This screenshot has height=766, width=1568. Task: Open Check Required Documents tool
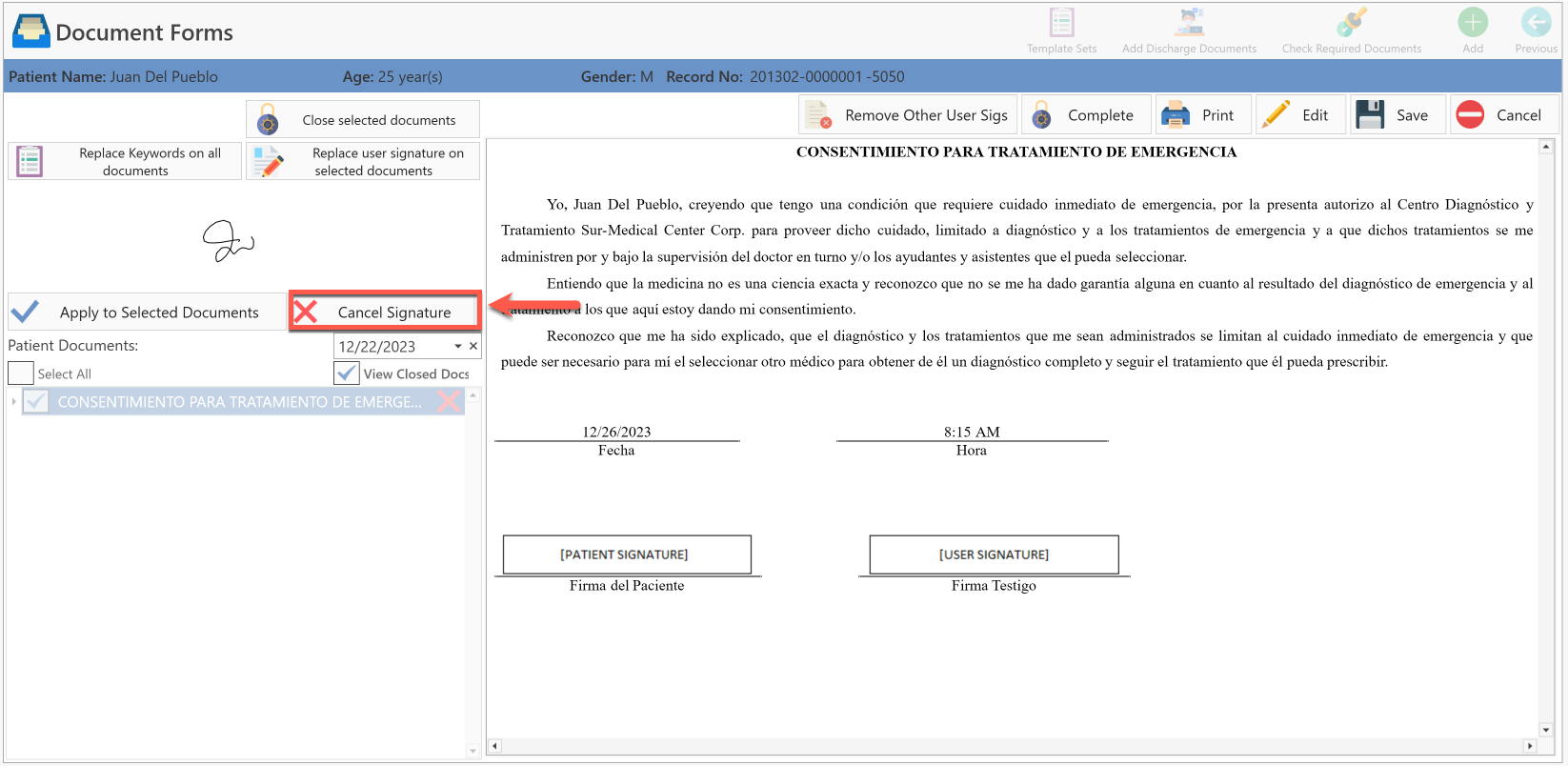pyautogui.click(x=1351, y=23)
